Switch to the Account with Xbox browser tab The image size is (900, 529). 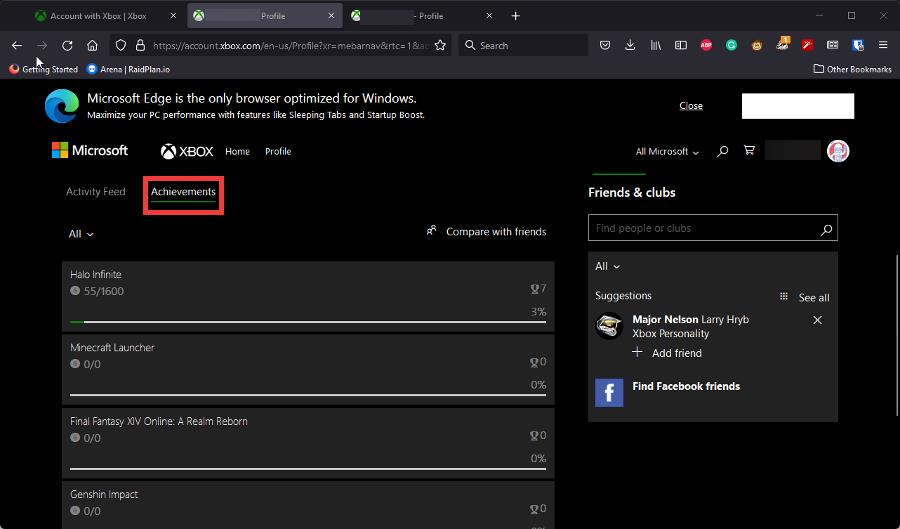click(x=106, y=16)
